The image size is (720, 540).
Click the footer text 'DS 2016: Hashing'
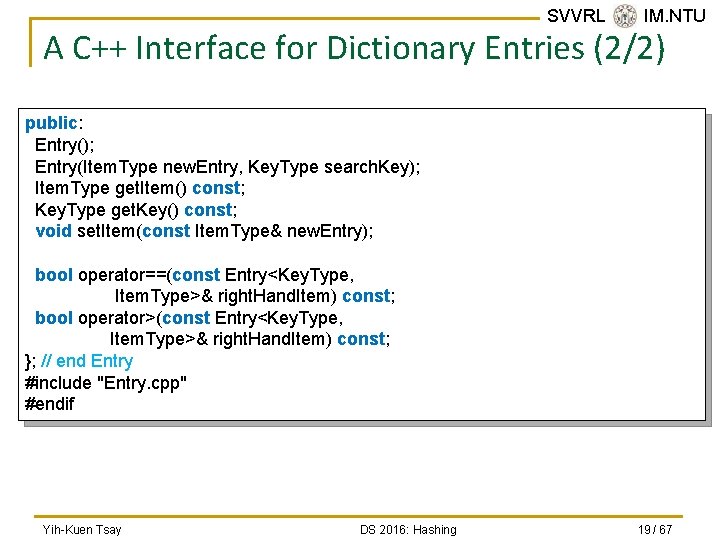(x=408, y=529)
